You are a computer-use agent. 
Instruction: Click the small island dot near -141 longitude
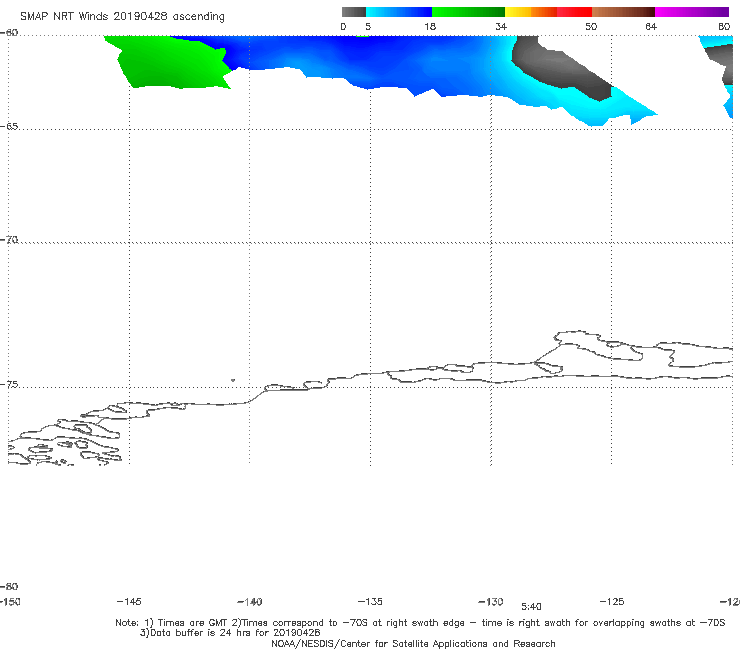click(x=233, y=380)
